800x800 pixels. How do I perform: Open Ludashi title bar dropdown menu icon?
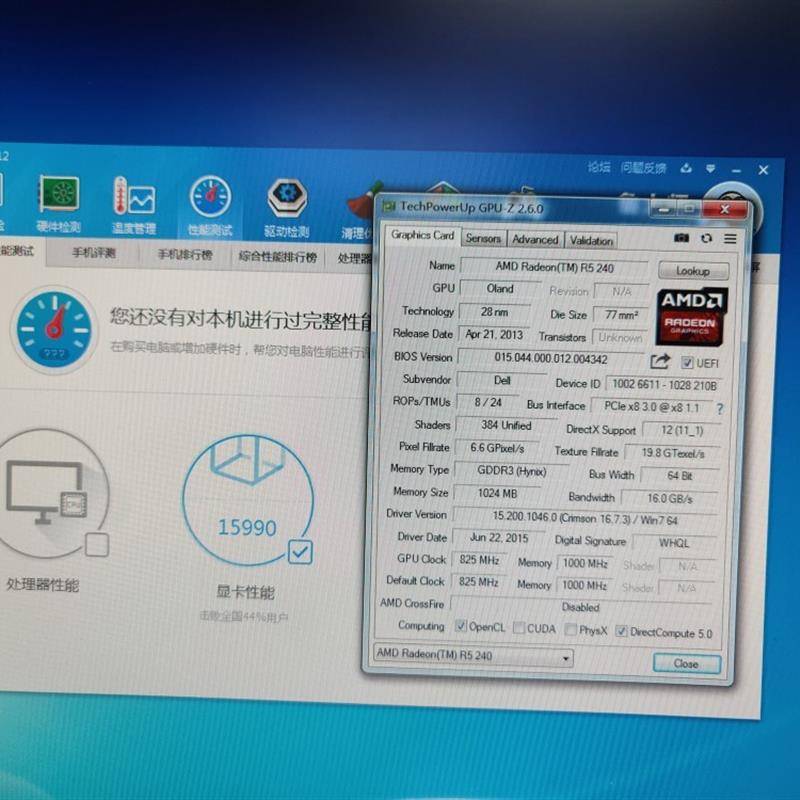(710, 168)
